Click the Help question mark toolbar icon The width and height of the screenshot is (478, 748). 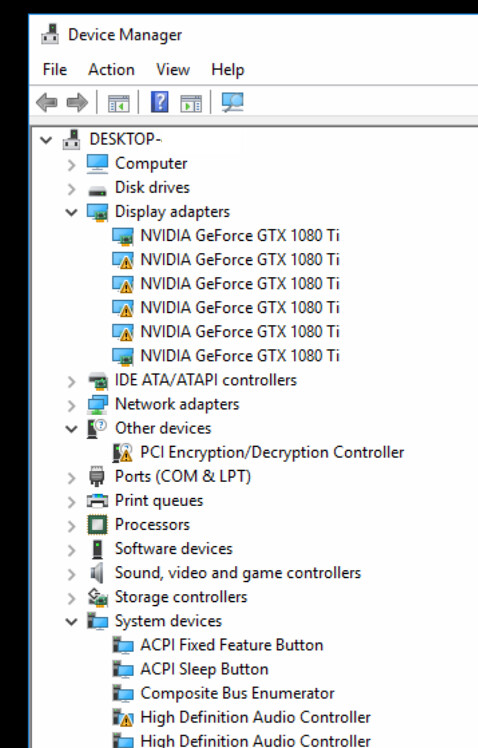(x=160, y=102)
